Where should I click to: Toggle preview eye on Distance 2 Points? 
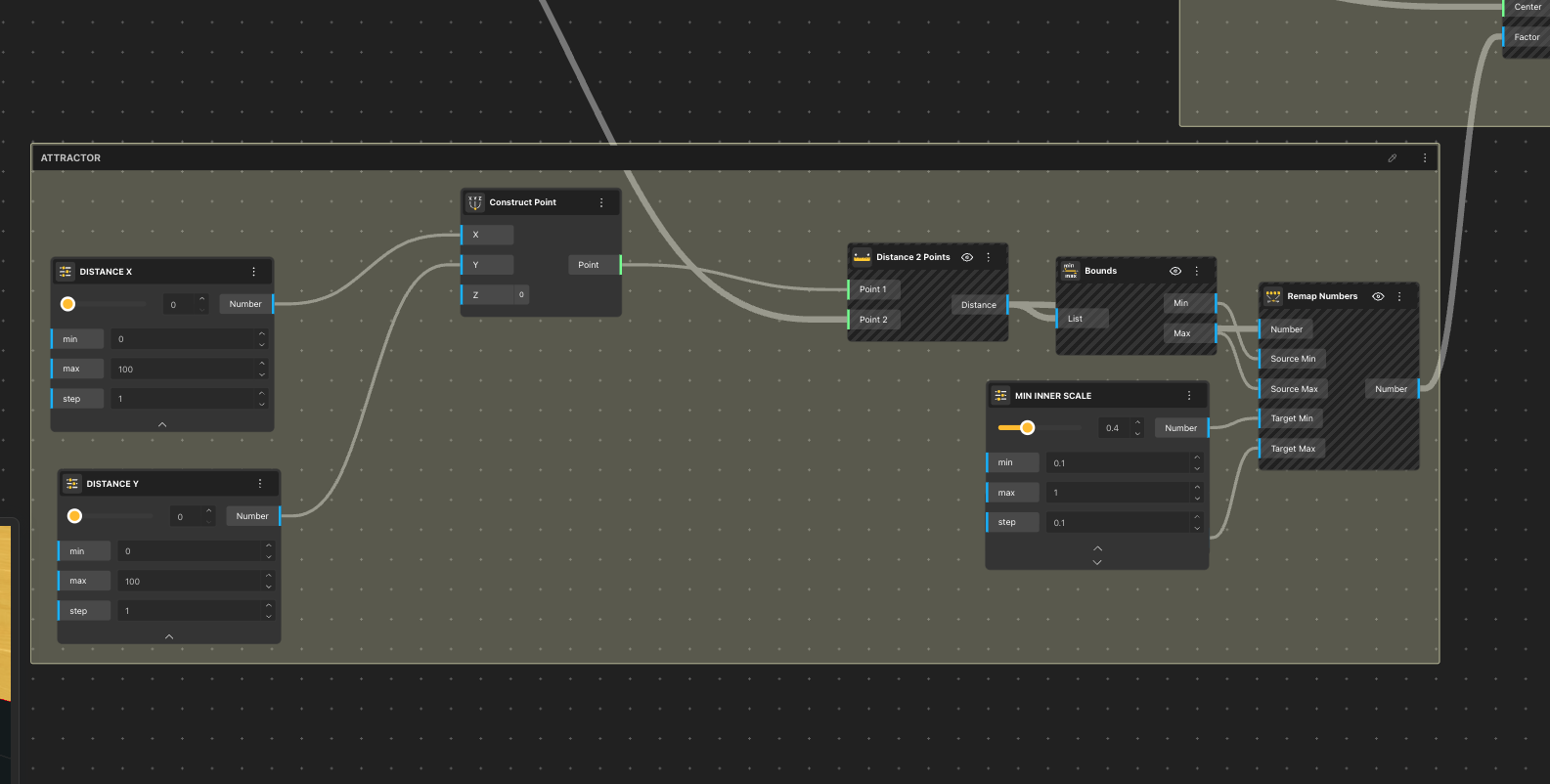coord(967,257)
